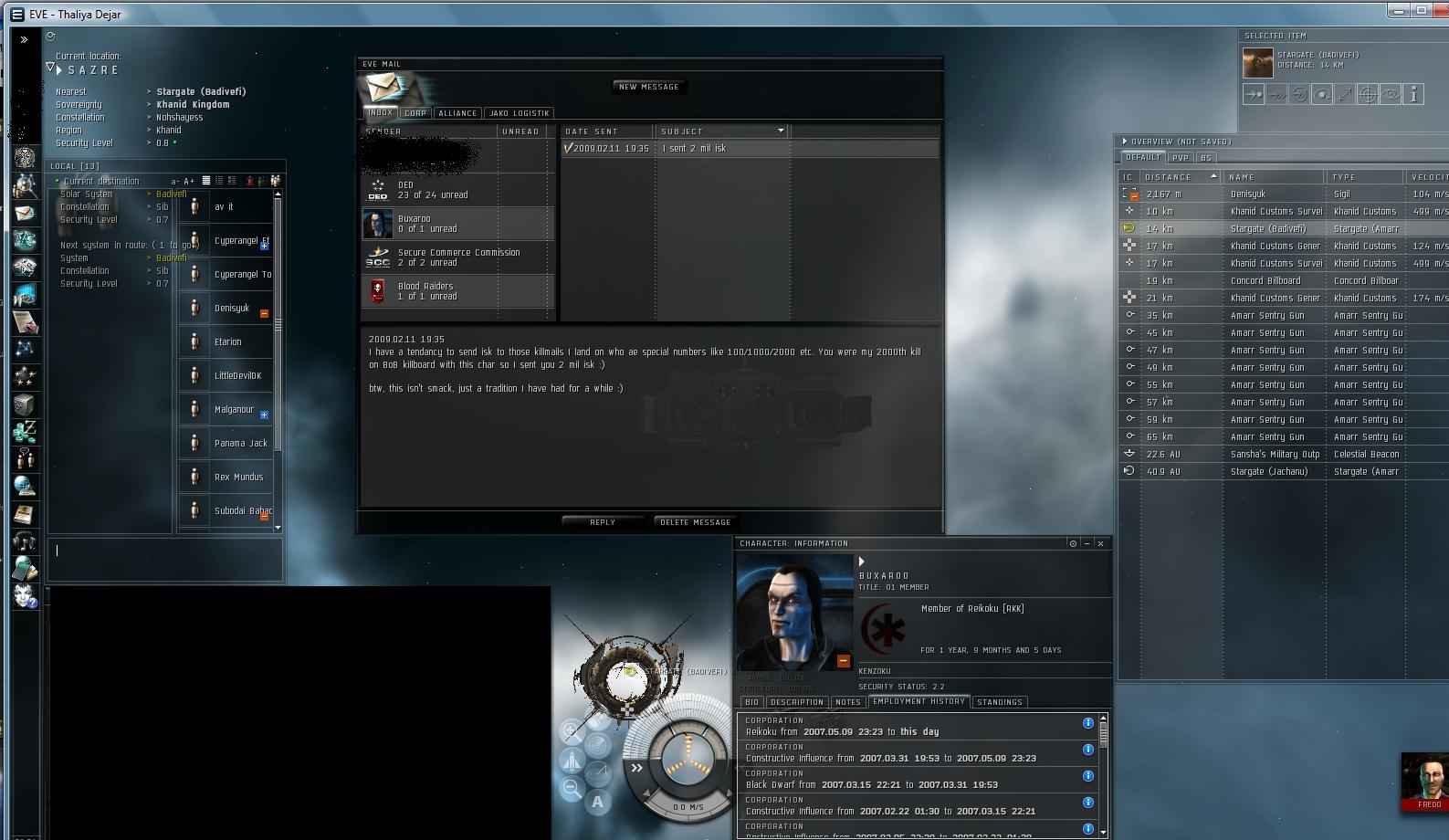Open the Jukebox headphones icon
The image size is (1449, 840).
click(25, 541)
